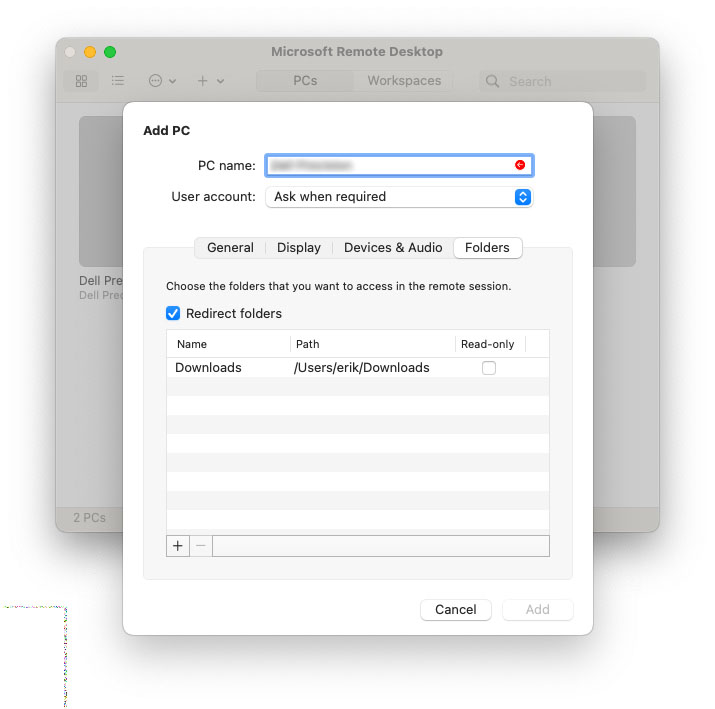
Task: Select the Workspaces segment
Action: click(404, 81)
